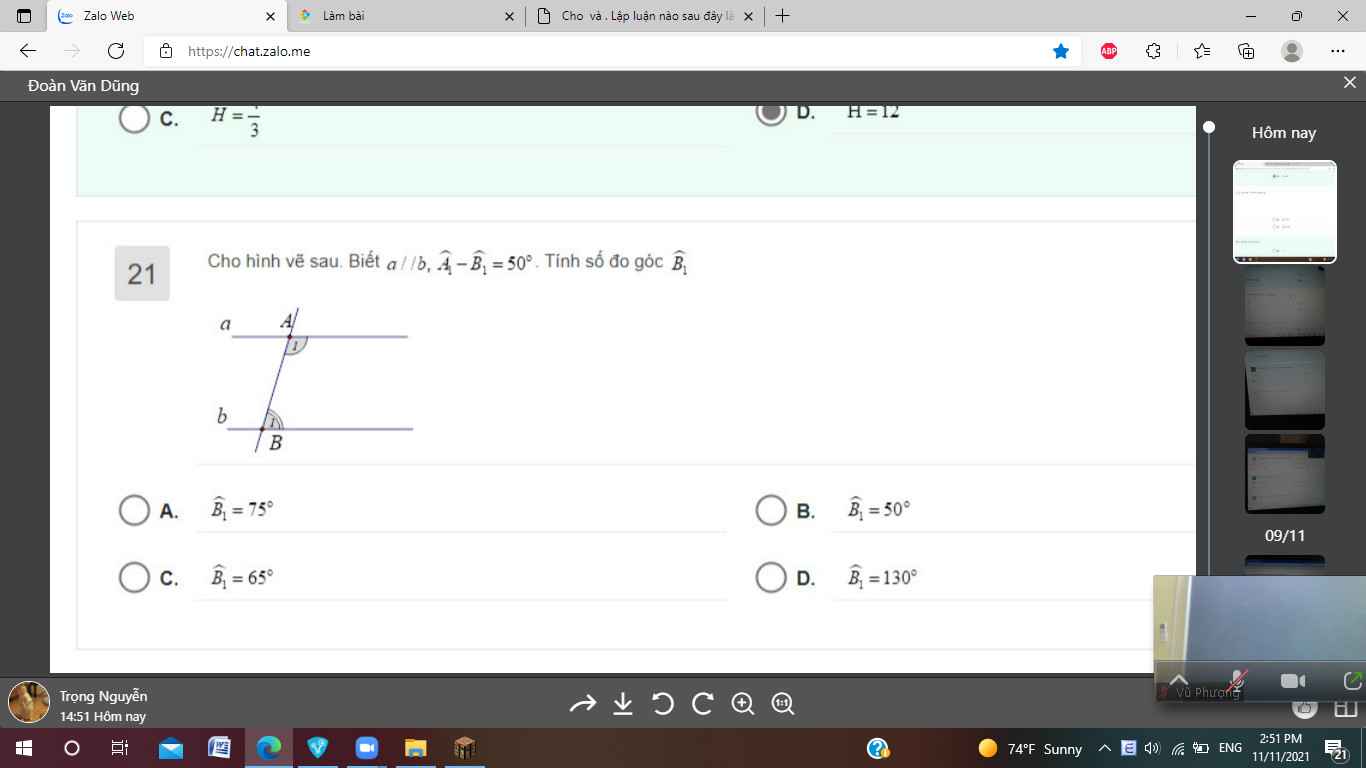Open the fourth image thumbnail

1285,474
